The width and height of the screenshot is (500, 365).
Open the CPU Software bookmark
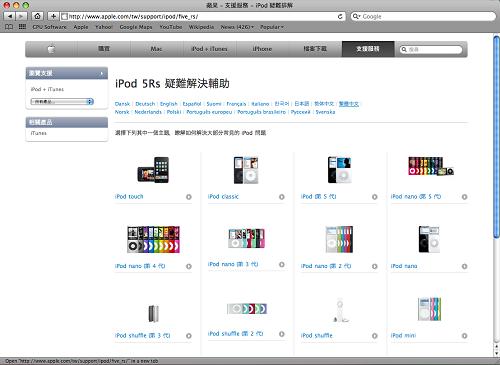point(49,27)
